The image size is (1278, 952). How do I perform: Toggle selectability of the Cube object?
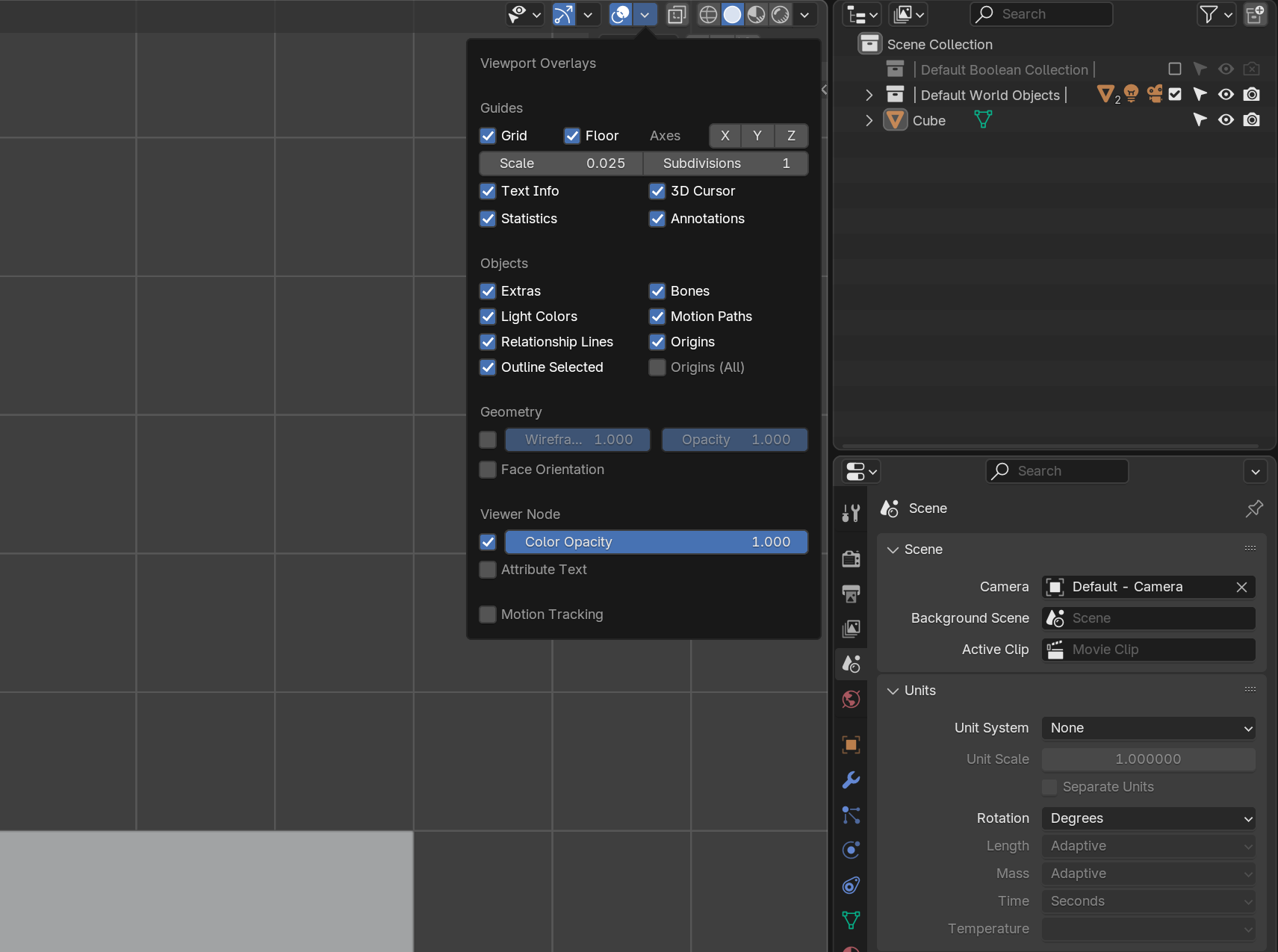pyautogui.click(x=1200, y=119)
